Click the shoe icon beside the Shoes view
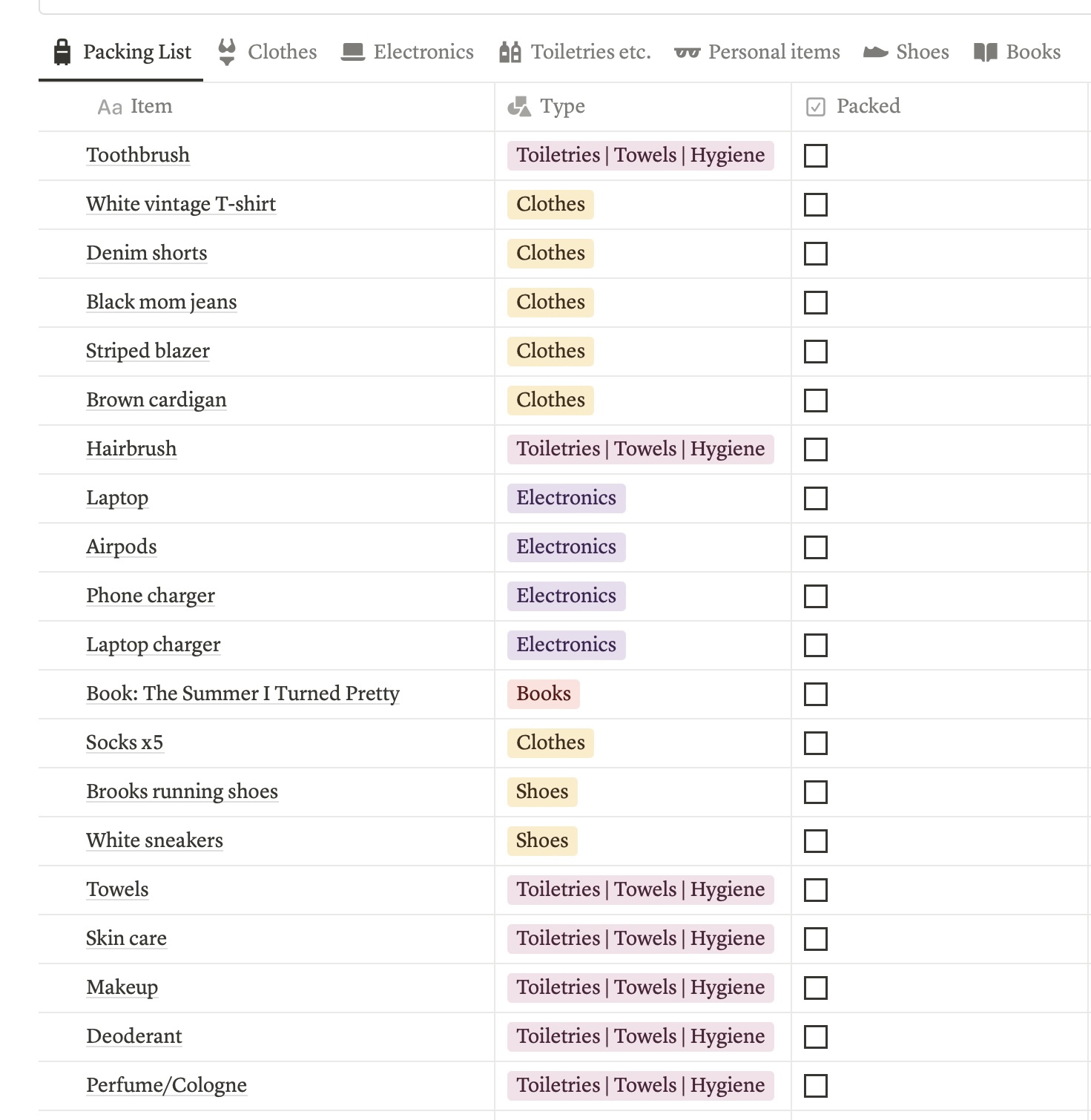Viewport: 1091px width, 1120px height. tap(875, 51)
